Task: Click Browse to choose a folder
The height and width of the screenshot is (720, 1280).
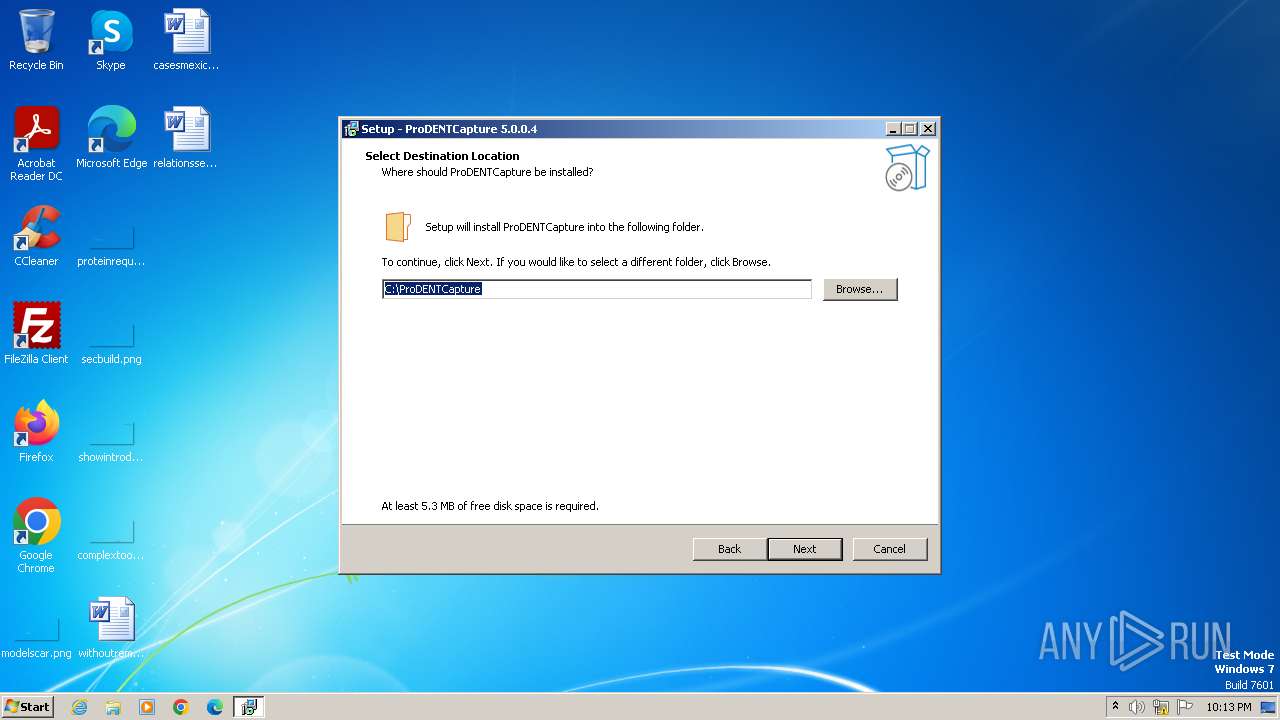Action: 860,289
